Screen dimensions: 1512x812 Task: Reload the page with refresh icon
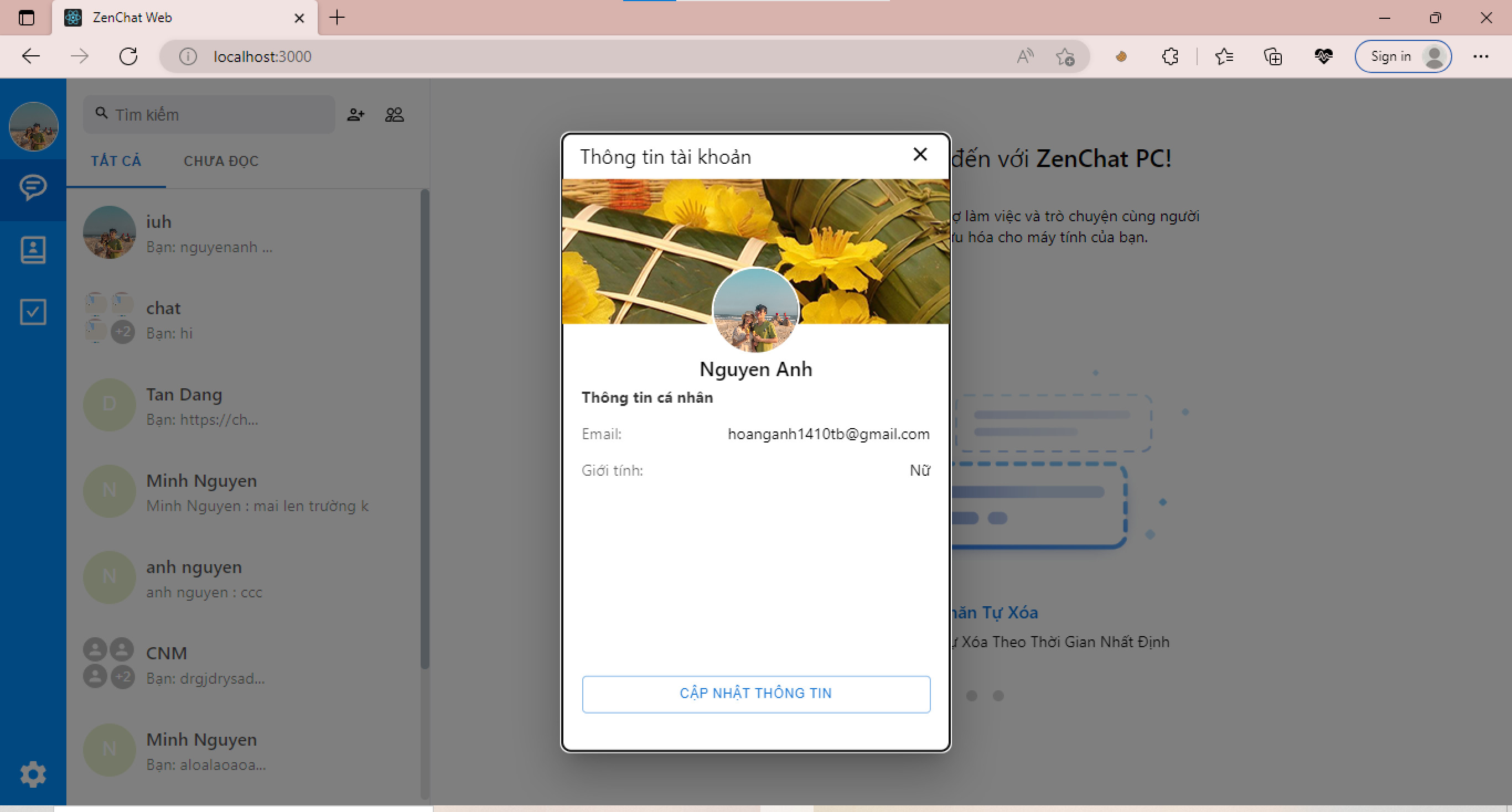(129, 56)
